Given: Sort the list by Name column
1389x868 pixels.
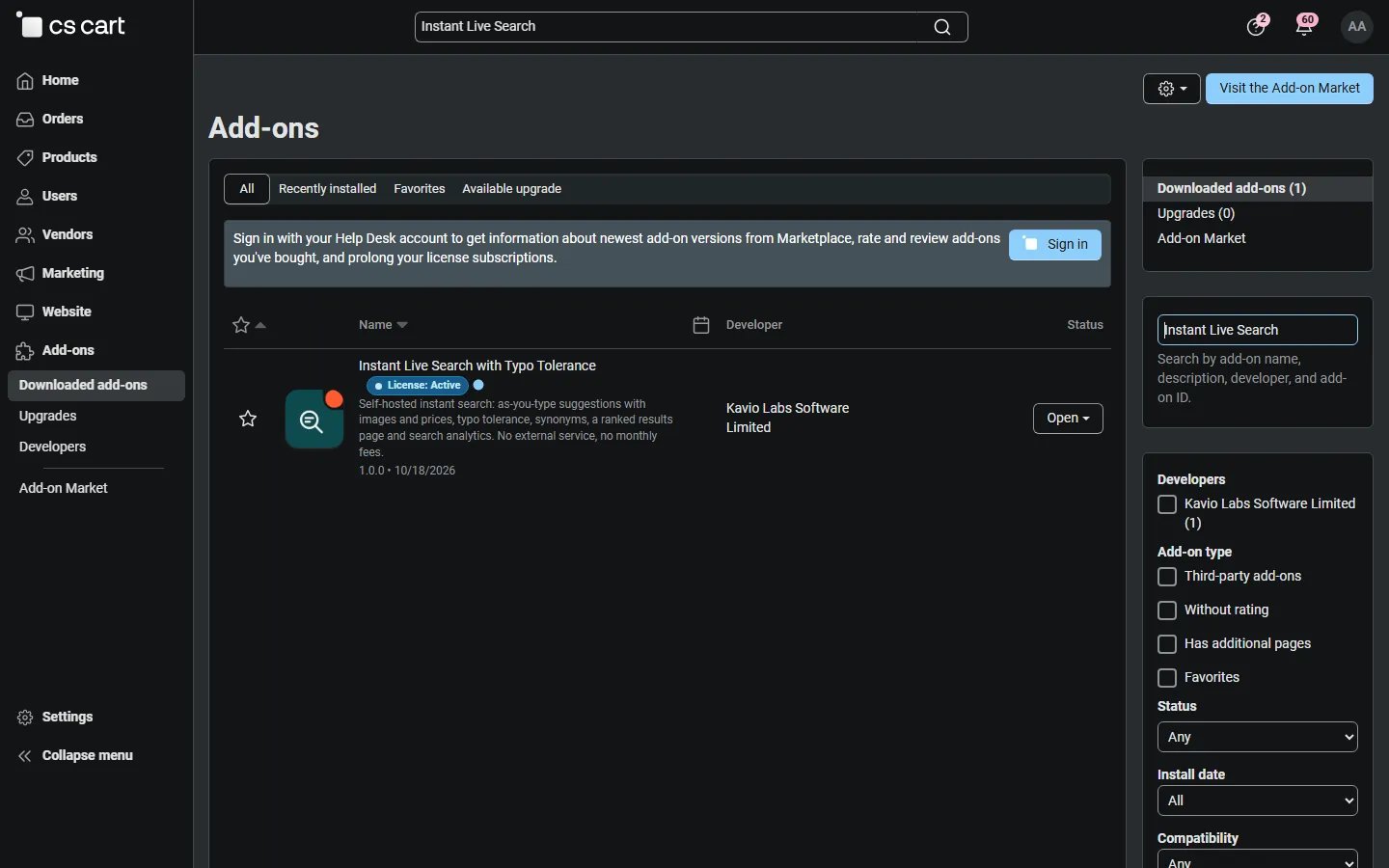Looking at the screenshot, I should point(383,325).
